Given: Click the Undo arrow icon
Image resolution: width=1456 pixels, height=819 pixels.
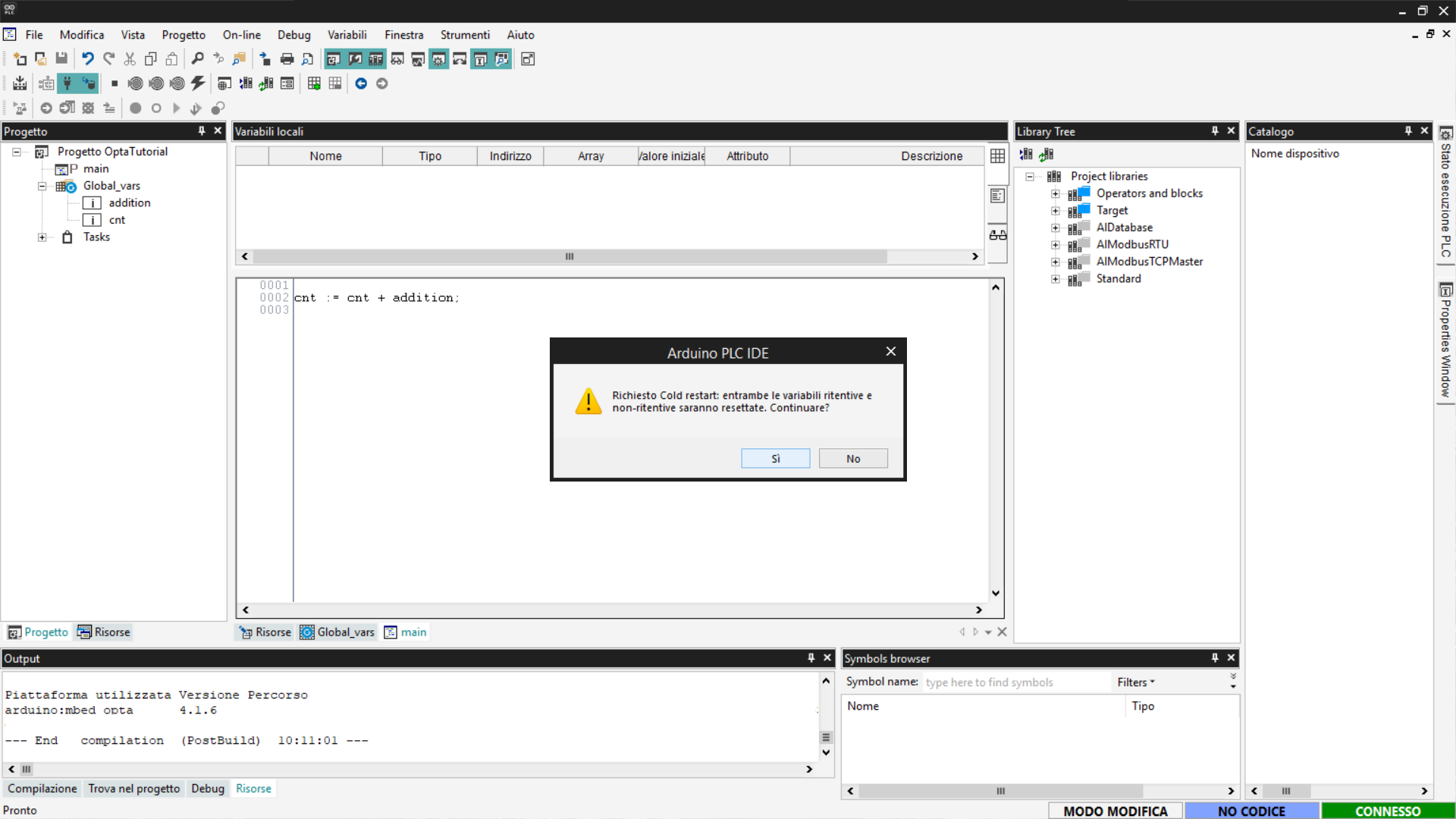Looking at the screenshot, I should tap(88, 59).
